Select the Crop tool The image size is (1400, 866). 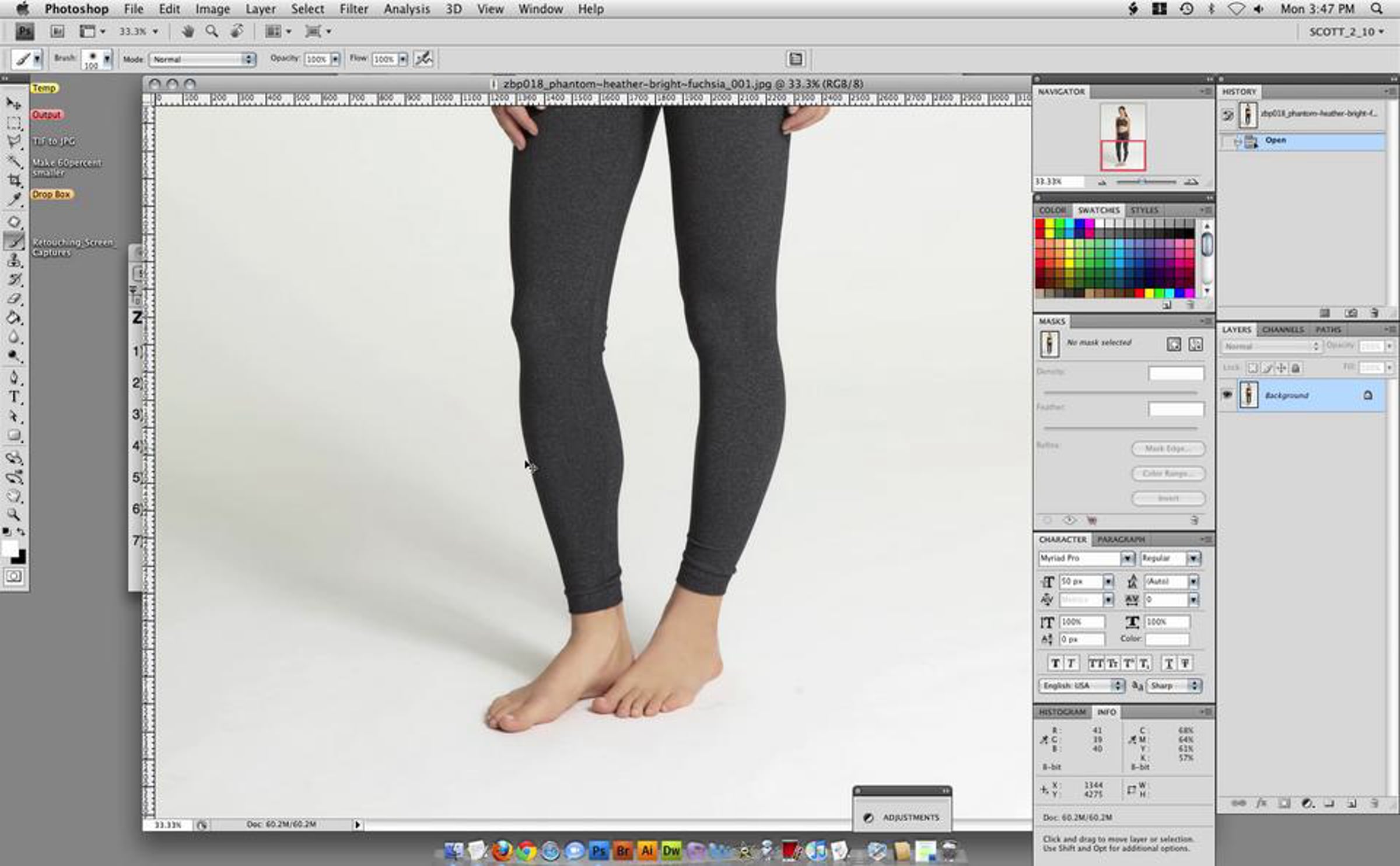14,181
